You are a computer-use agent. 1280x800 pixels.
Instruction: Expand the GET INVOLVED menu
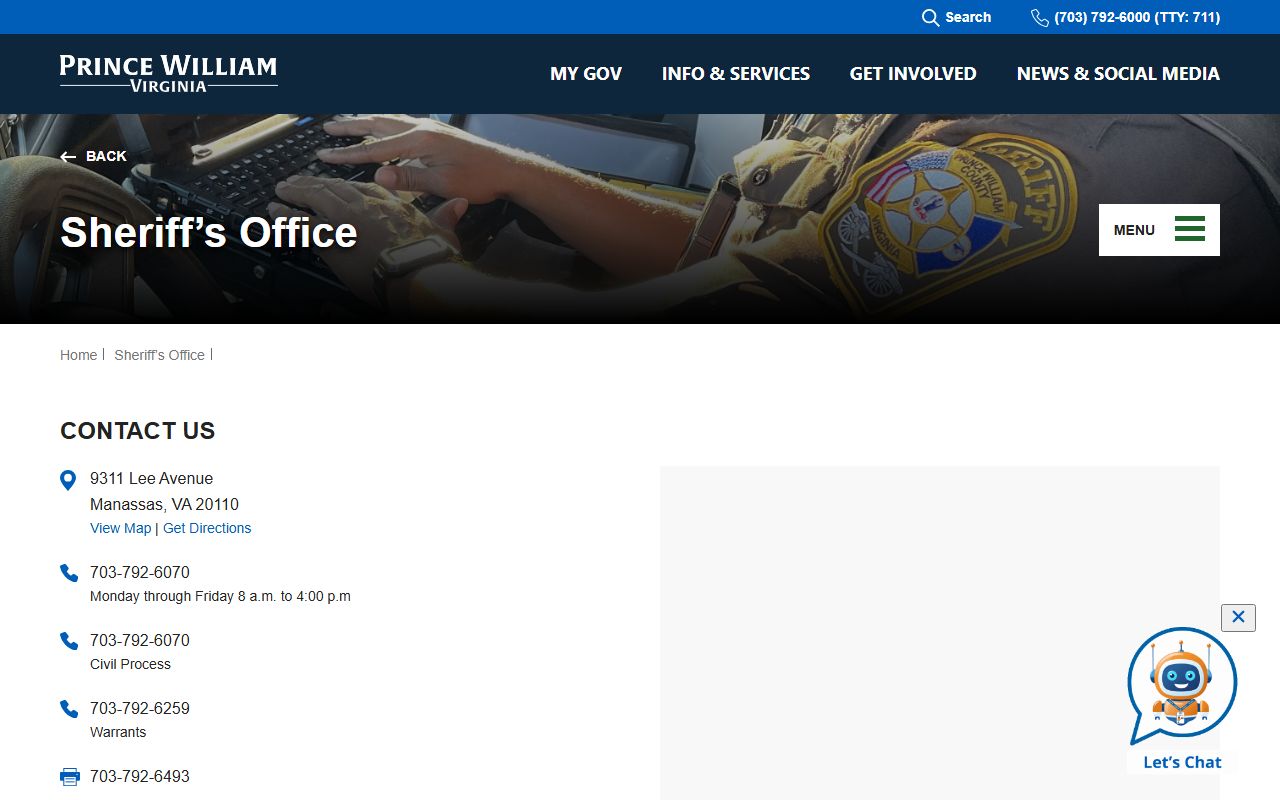coord(913,74)
